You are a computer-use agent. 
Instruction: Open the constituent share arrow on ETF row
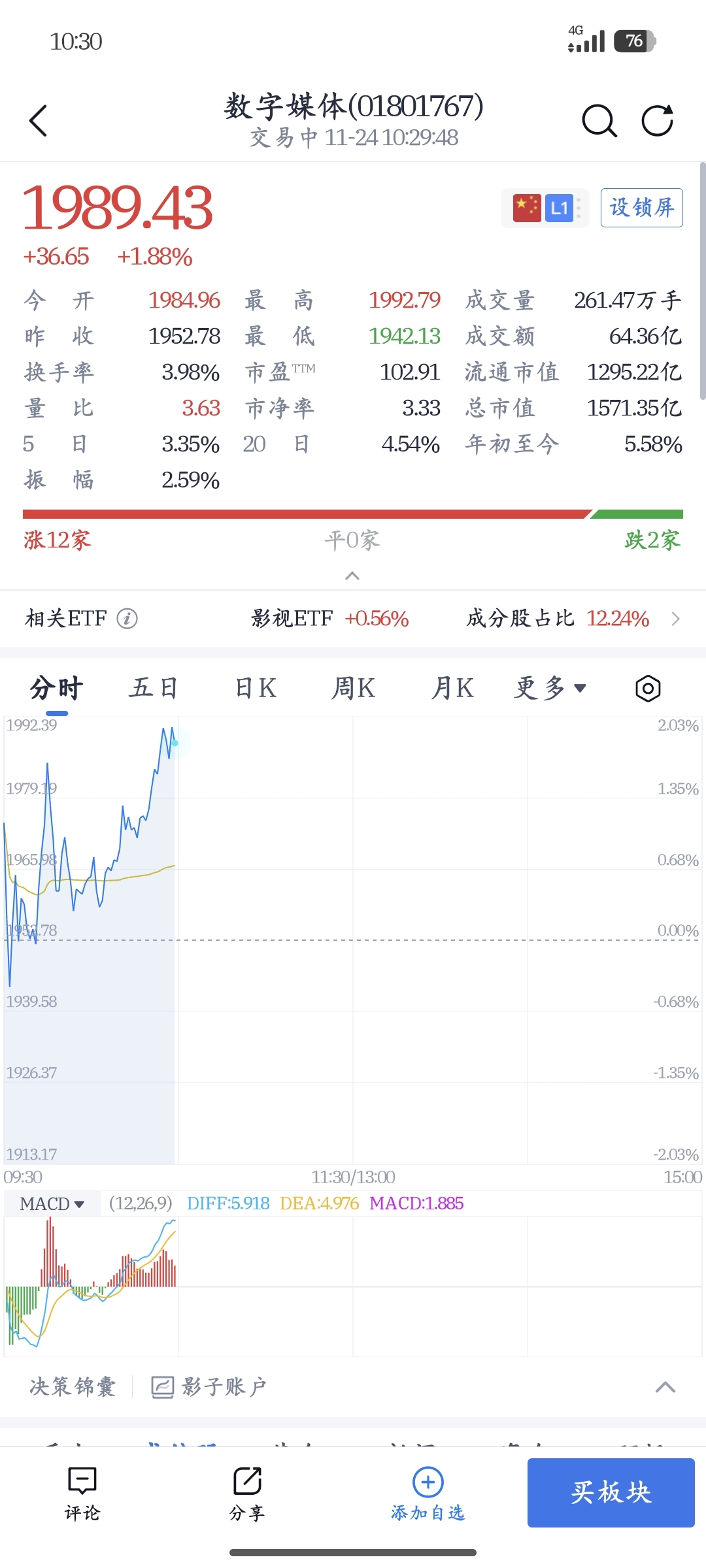click(676, 618)
